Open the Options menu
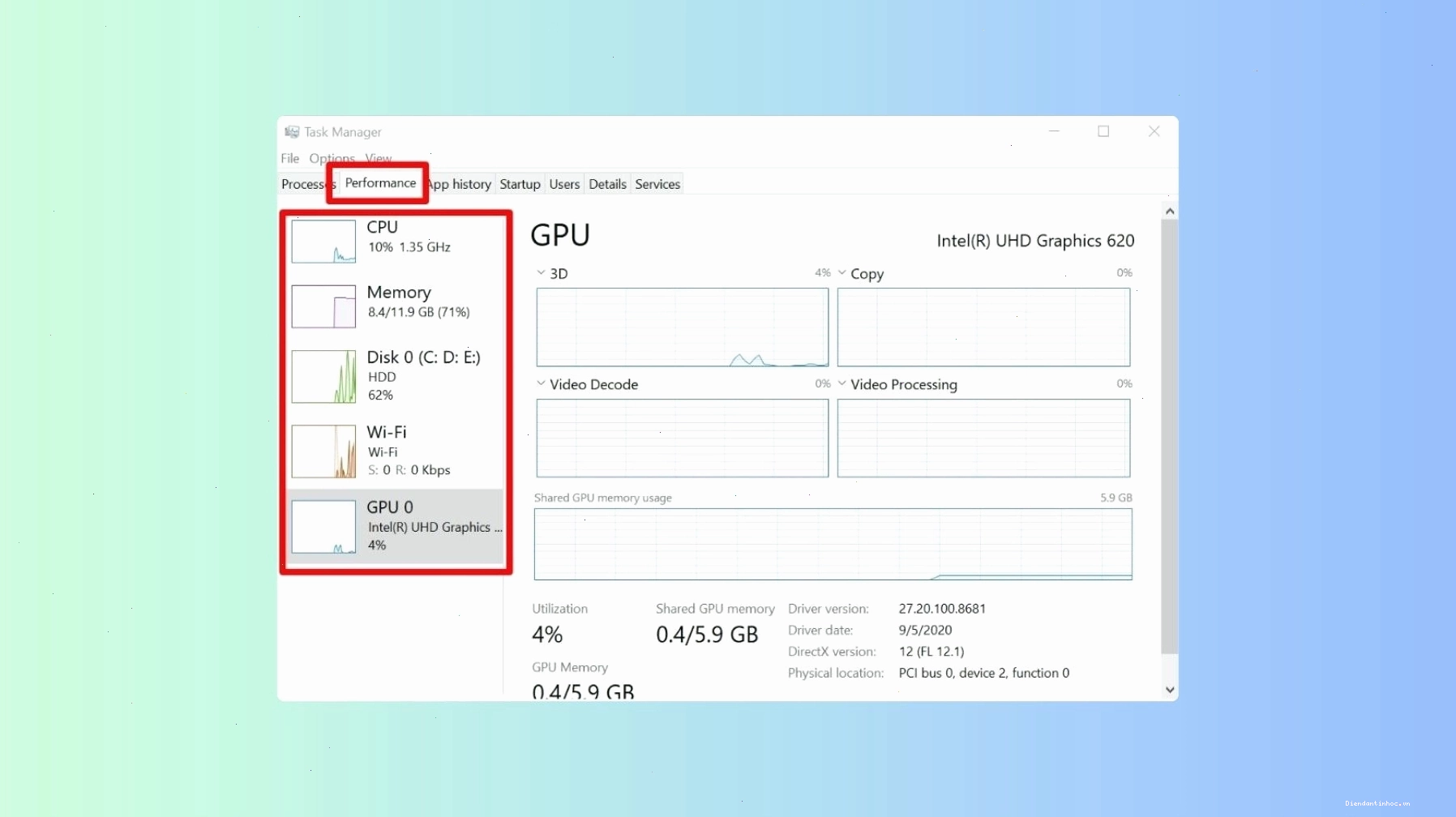Screen dimensions: 1456x817 pos(332,158)
